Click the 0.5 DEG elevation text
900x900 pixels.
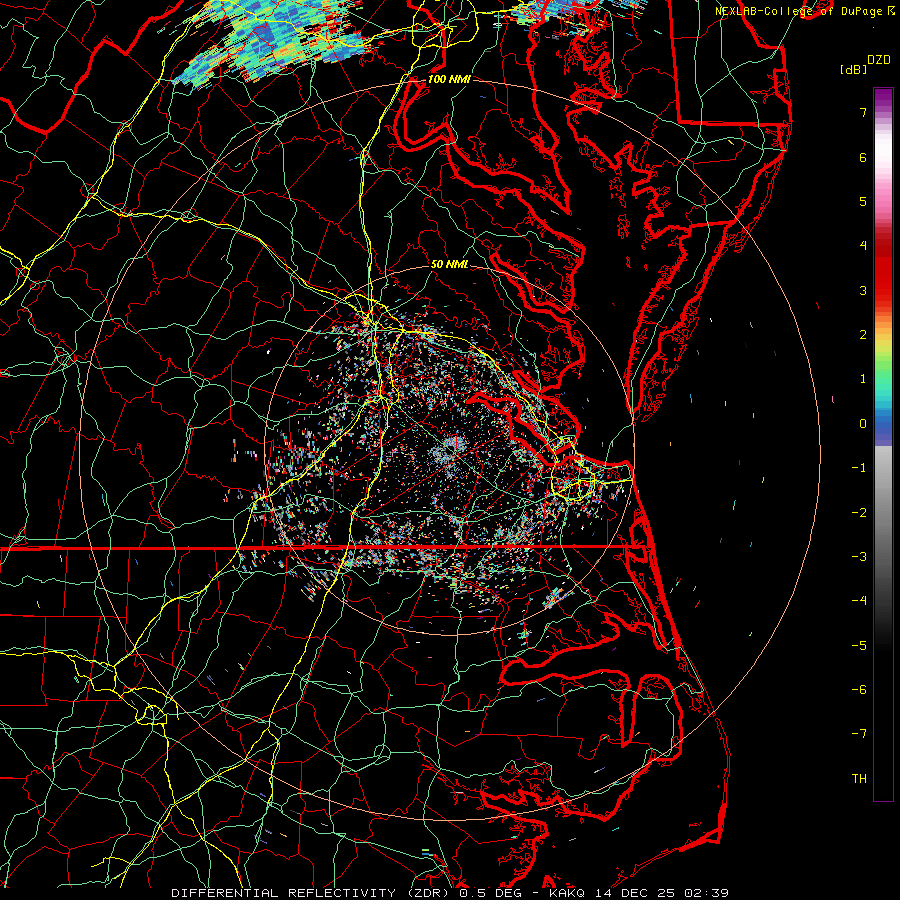click(x=490, y=893)
